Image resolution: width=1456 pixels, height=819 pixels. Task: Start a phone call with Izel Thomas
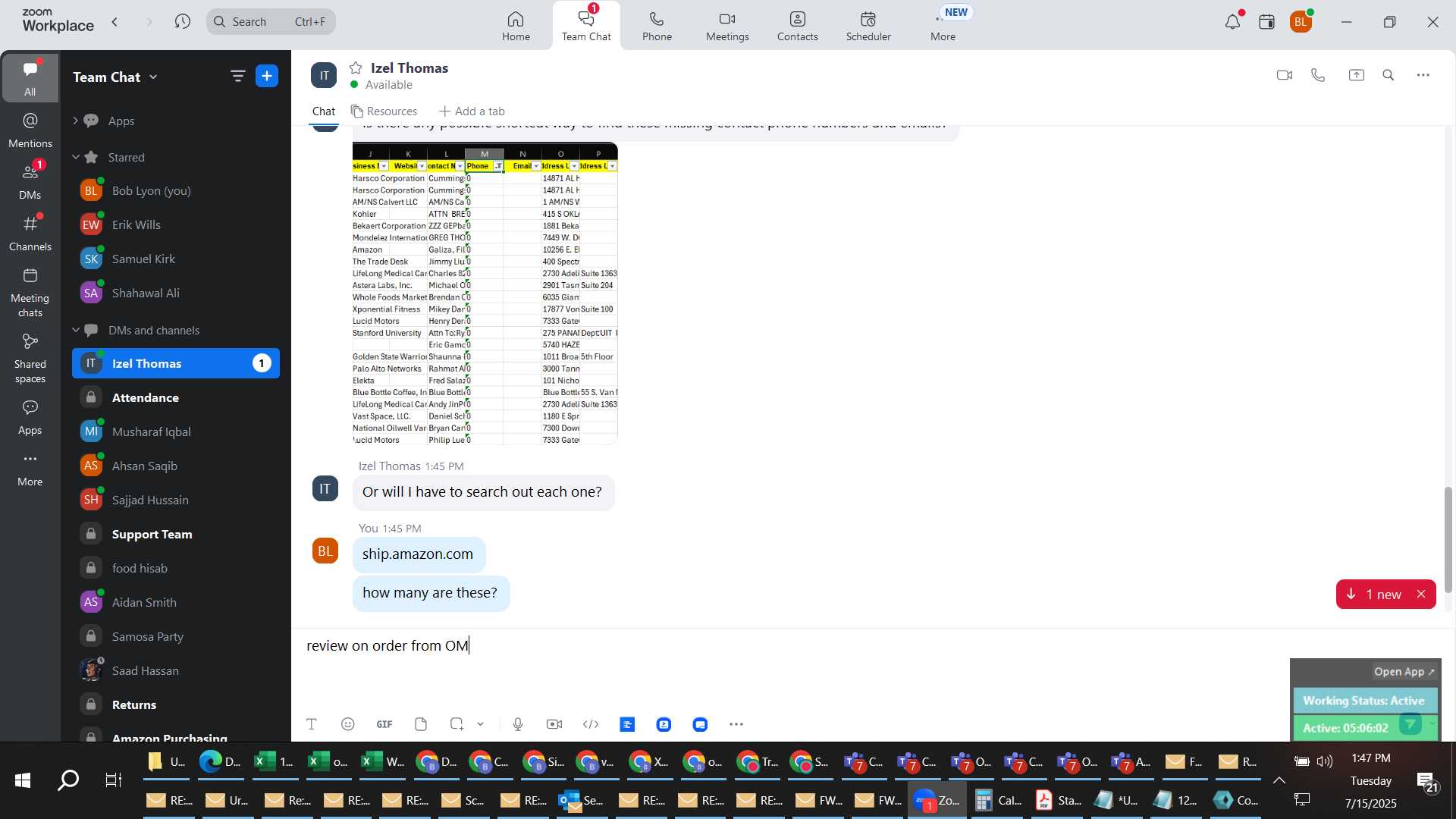[1318, 75]
